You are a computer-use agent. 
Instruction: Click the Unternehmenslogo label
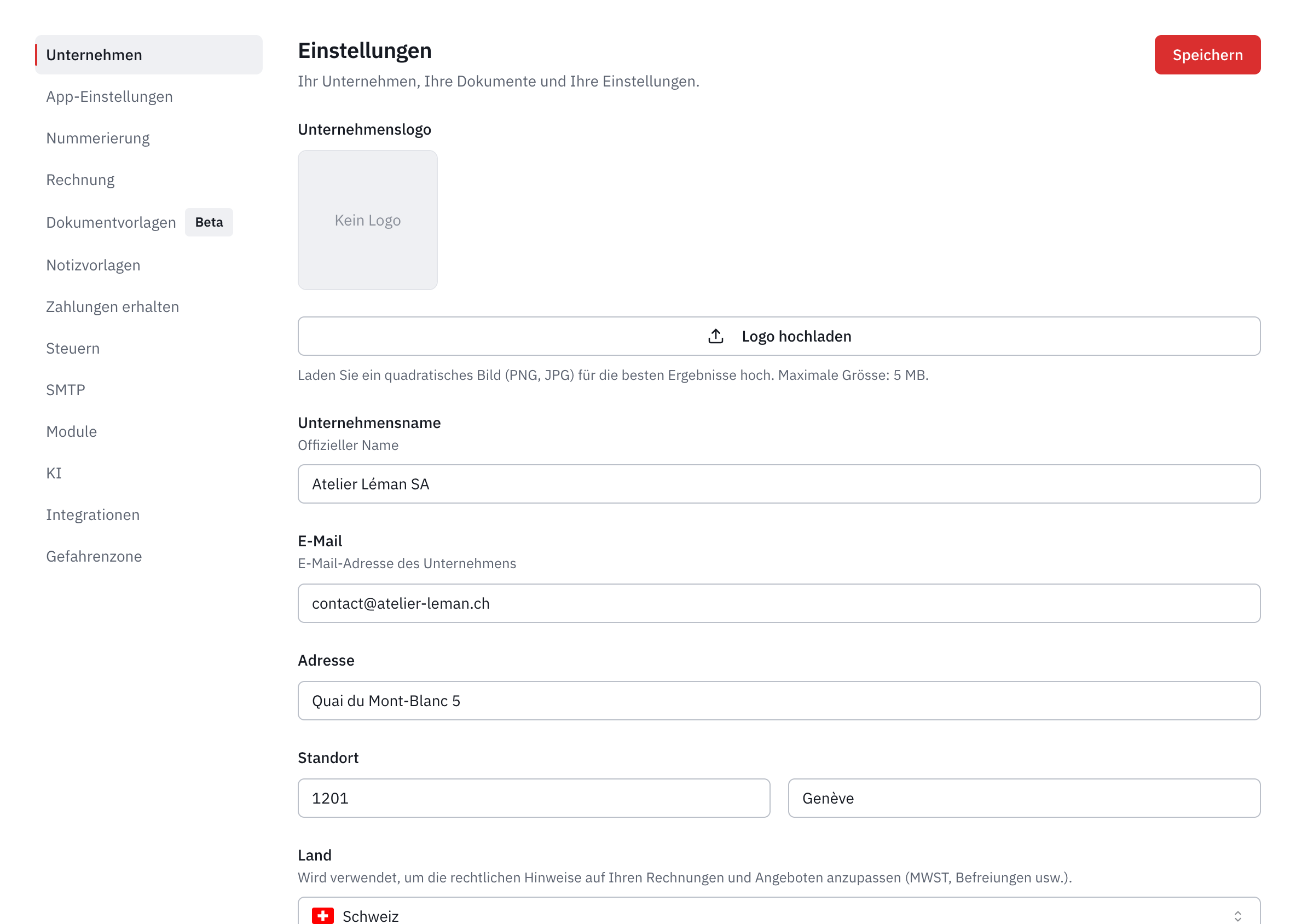click(364, 129)
